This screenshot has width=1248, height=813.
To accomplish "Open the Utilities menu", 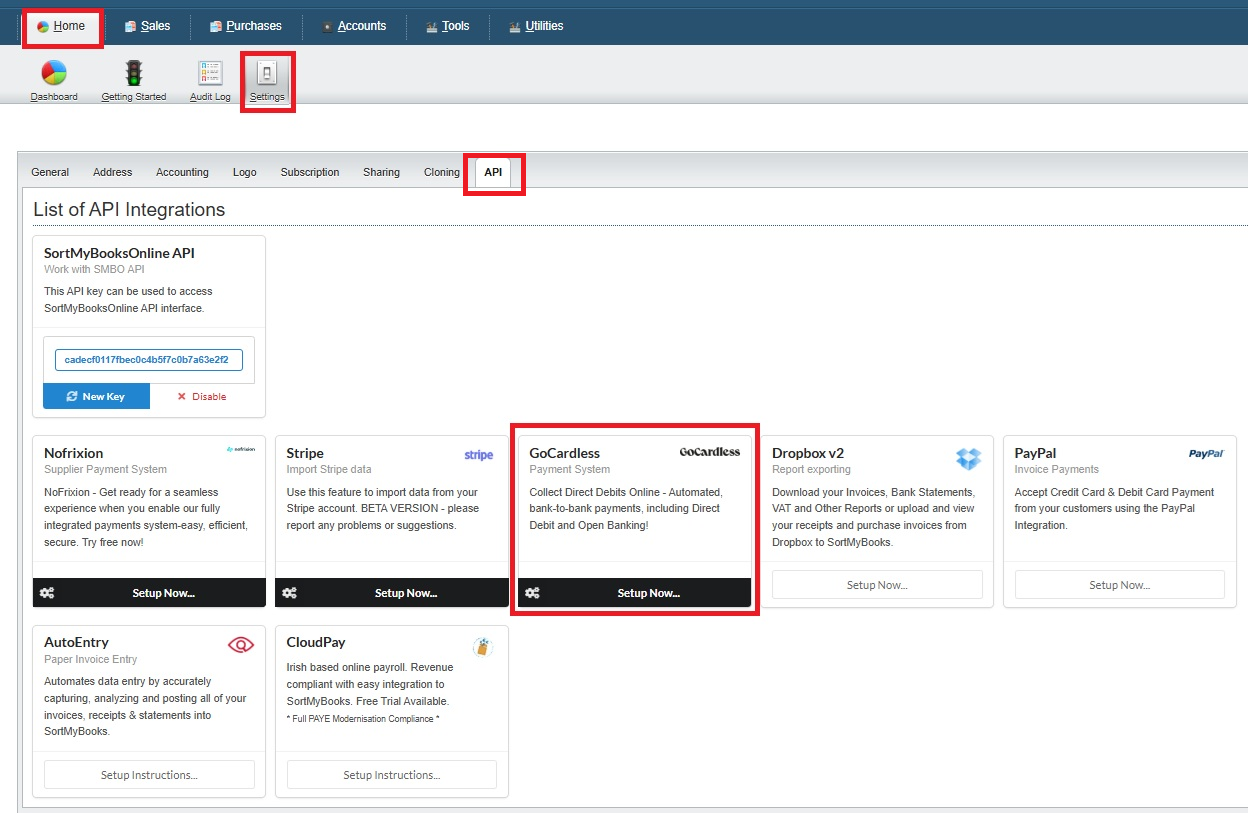I will (x=536, y=26).
